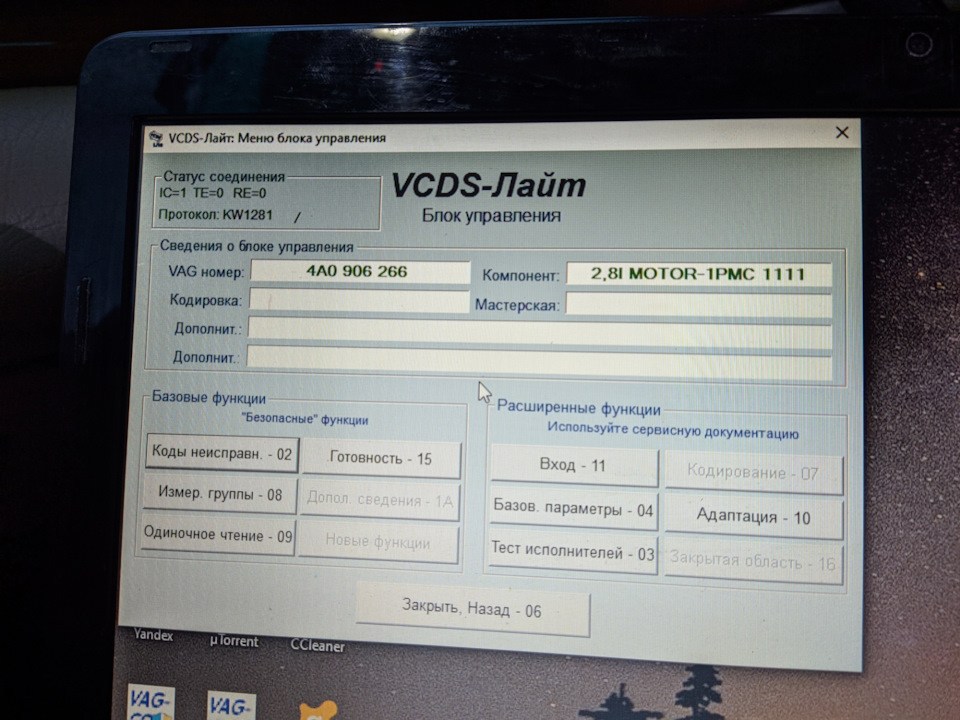Open basic settings with Базов. параметры - 04
Viewport: 960px width, 720px height.
572,510
